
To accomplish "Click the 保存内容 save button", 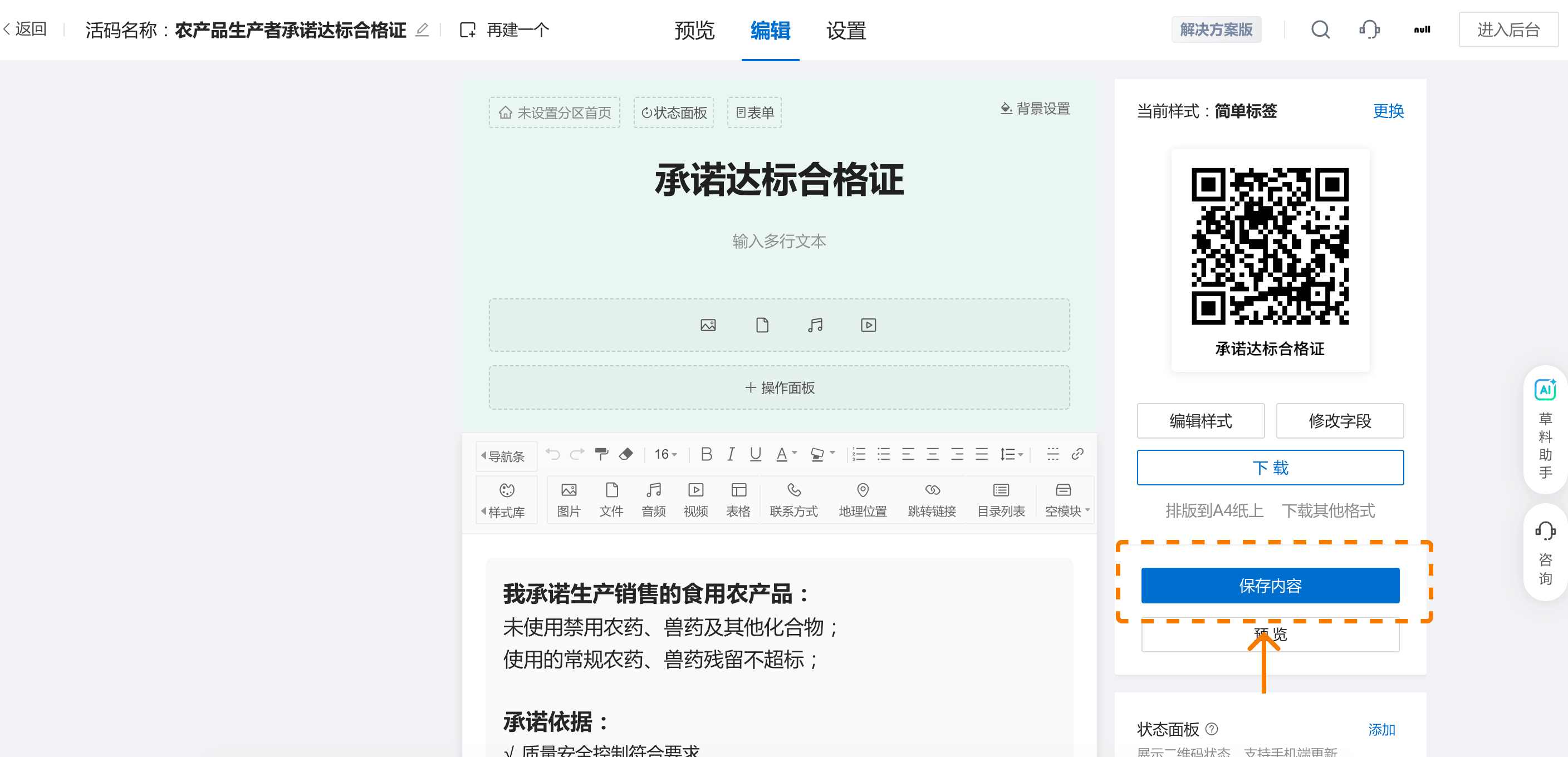I will point(1270,586).
